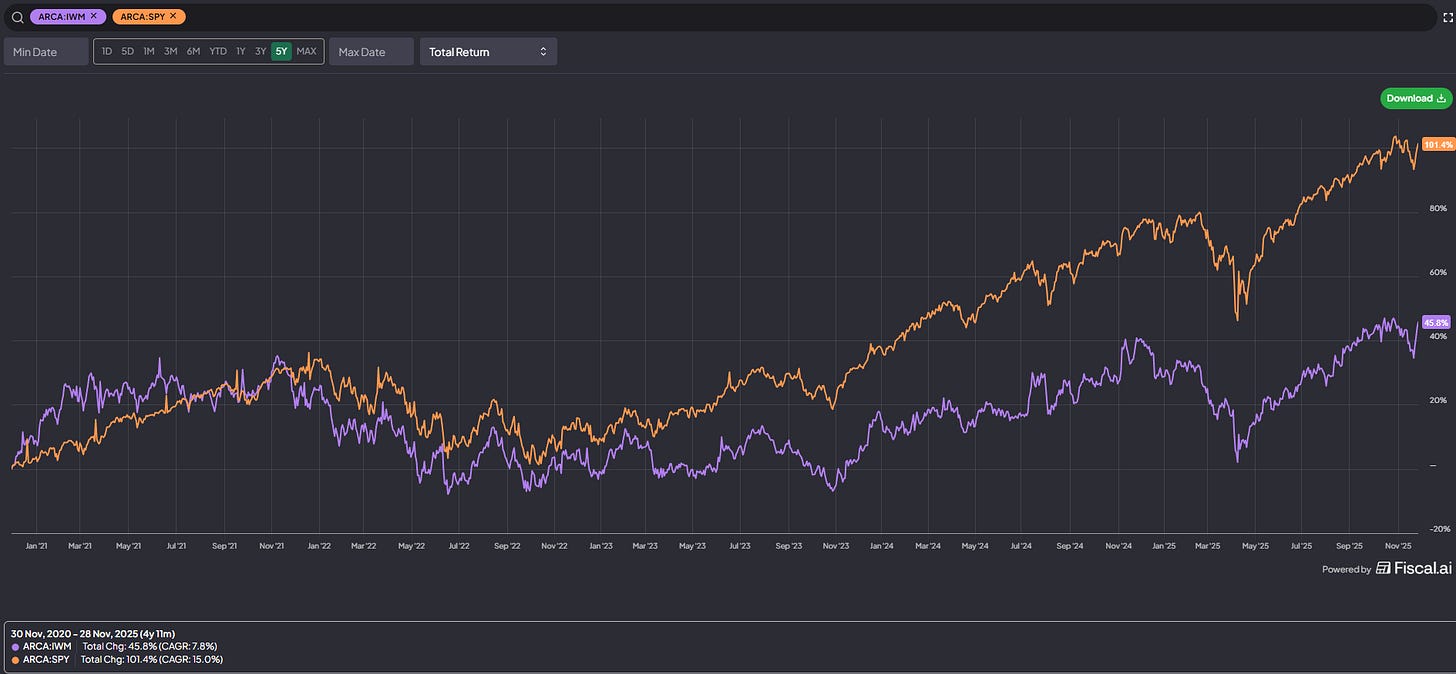Select the 5Y time range

[x=281, y=51]
